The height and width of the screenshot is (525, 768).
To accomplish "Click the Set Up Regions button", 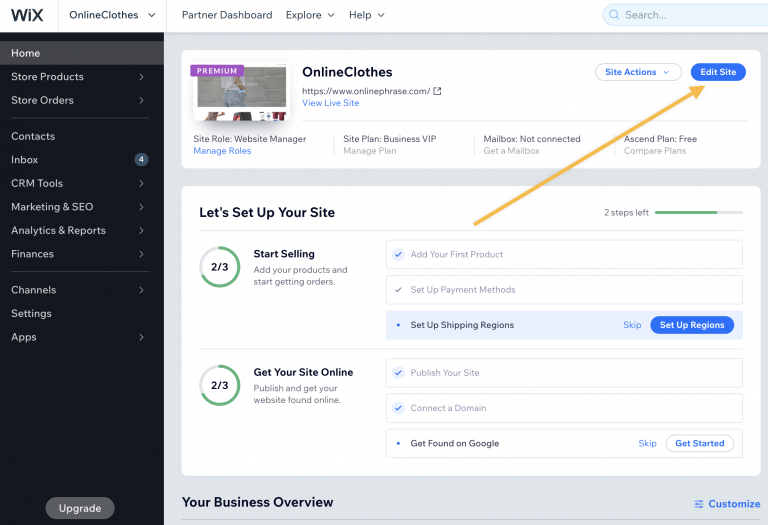I will point(692,325).
